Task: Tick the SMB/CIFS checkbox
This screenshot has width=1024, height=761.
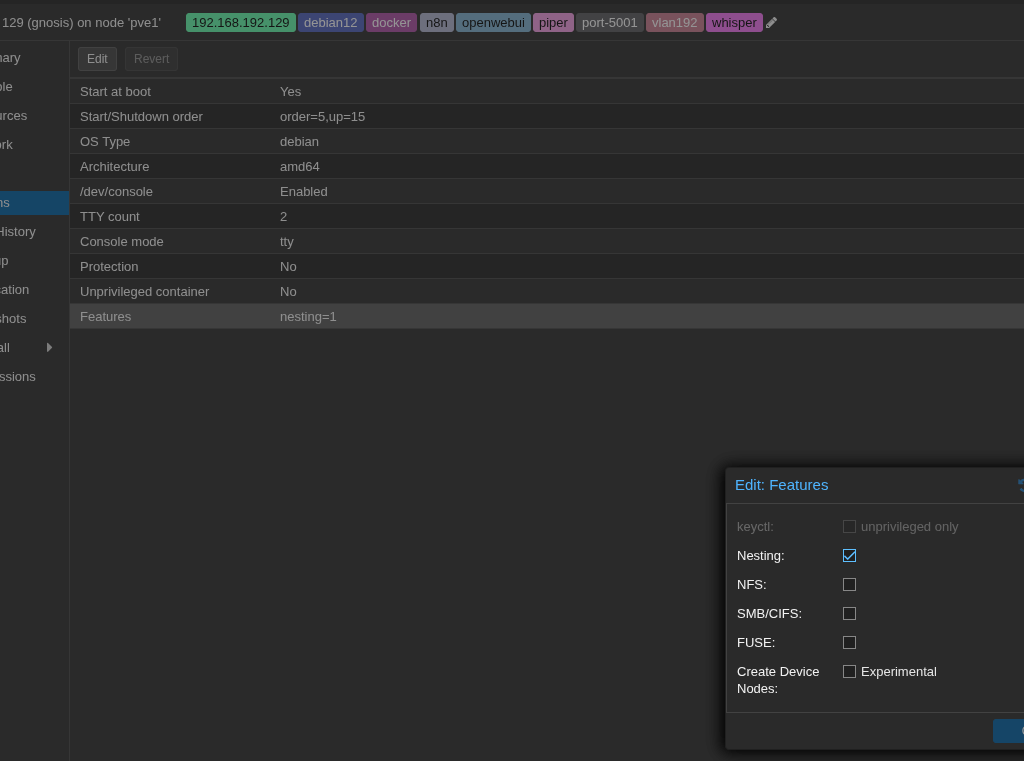Action: pos(849,613)
